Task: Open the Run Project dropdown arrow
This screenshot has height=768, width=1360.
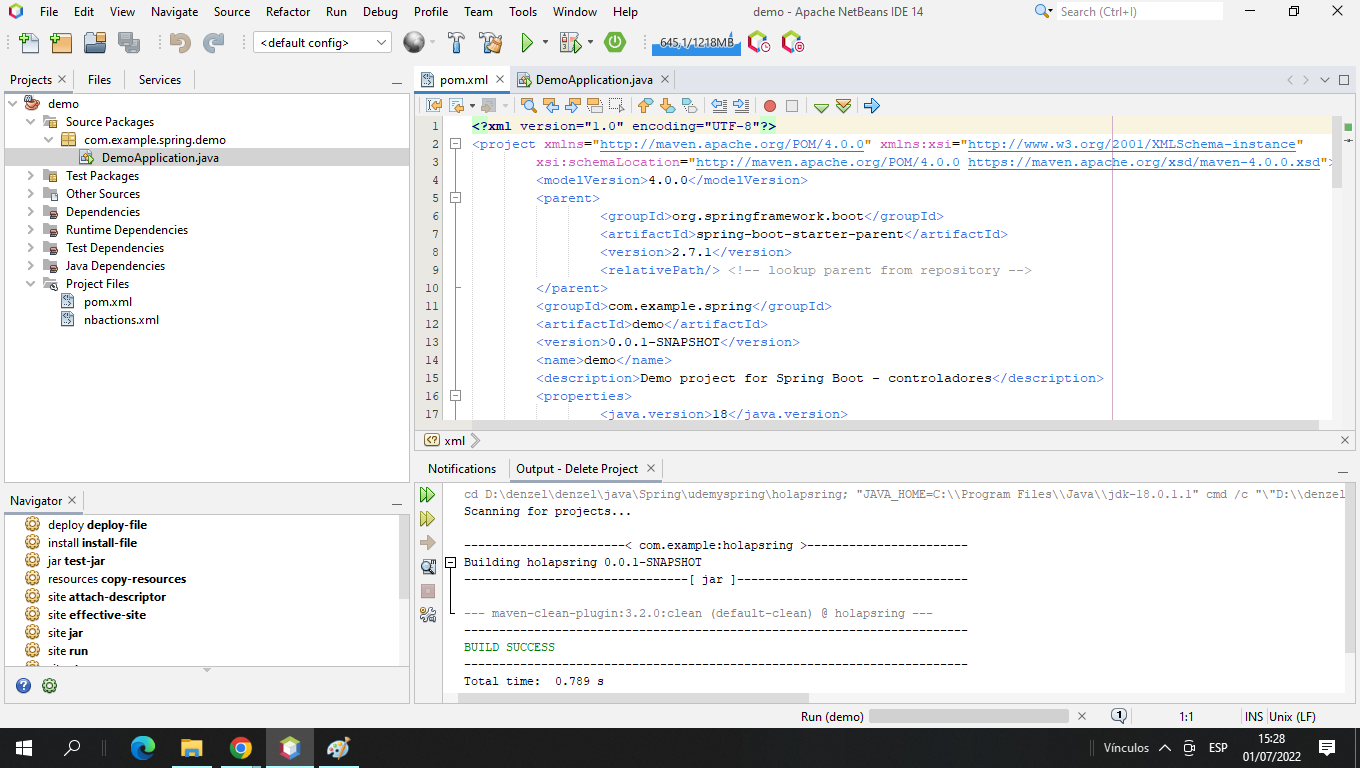Action: click(545, 43)
